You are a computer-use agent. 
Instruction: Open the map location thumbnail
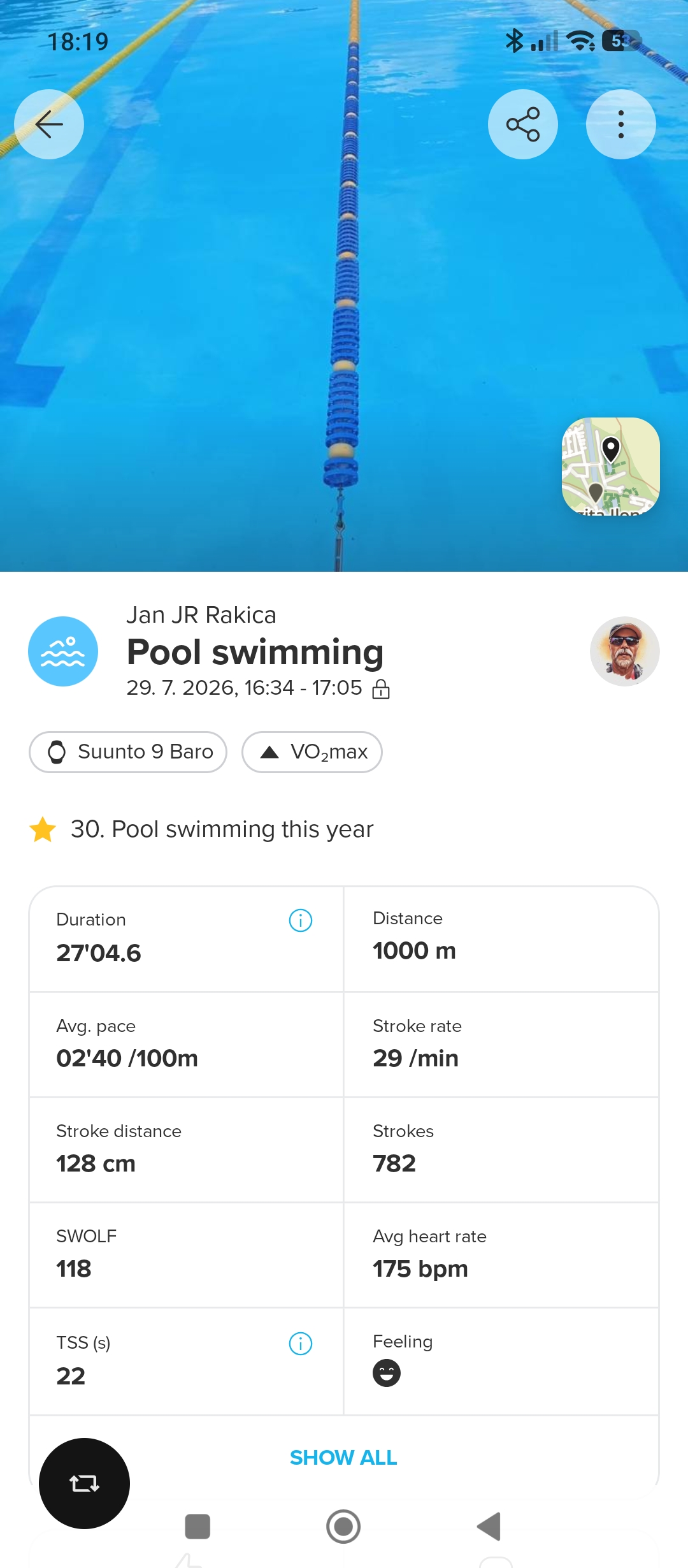pos(610,466)
